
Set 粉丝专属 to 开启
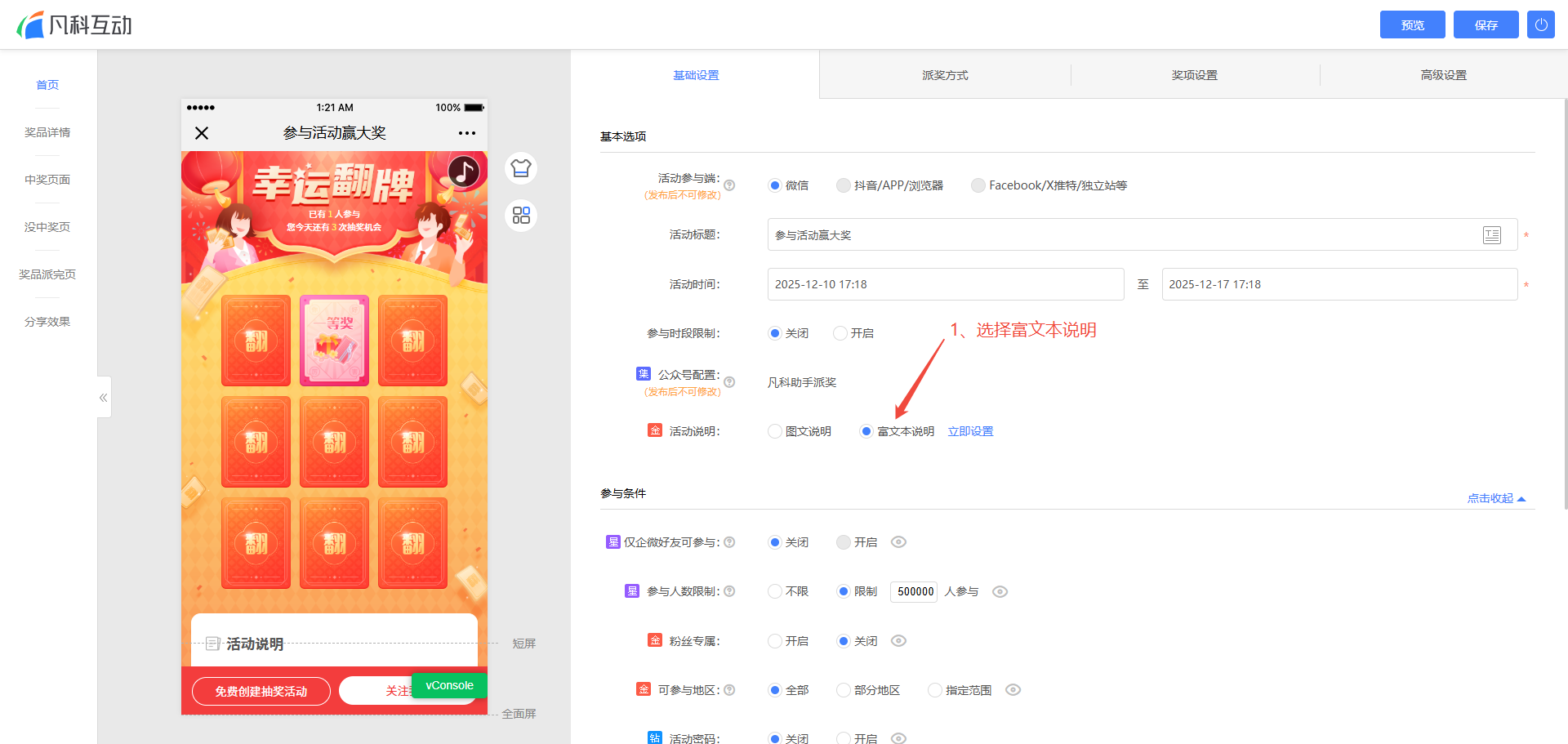tap(775, 641)
